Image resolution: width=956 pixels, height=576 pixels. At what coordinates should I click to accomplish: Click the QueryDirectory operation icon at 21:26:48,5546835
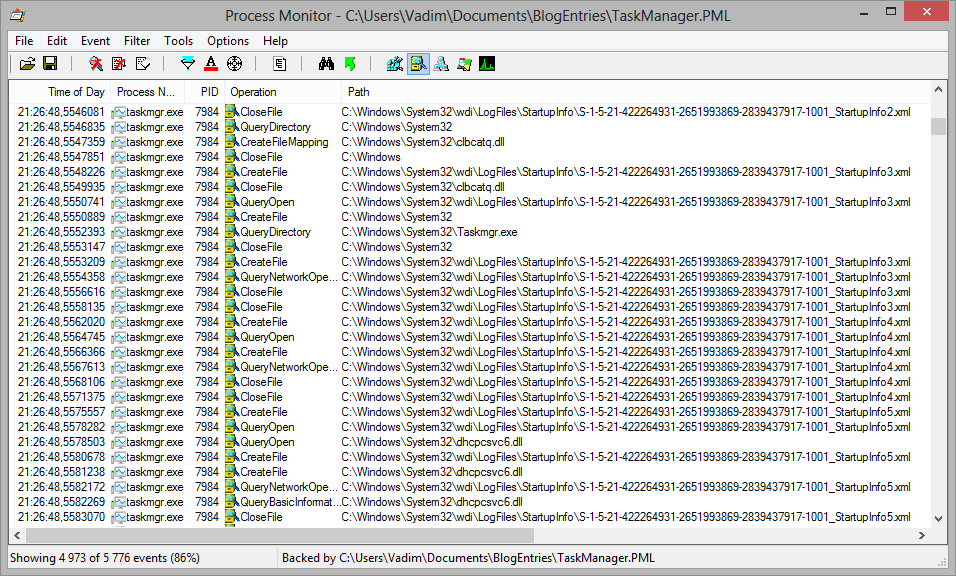coord(232,127)
